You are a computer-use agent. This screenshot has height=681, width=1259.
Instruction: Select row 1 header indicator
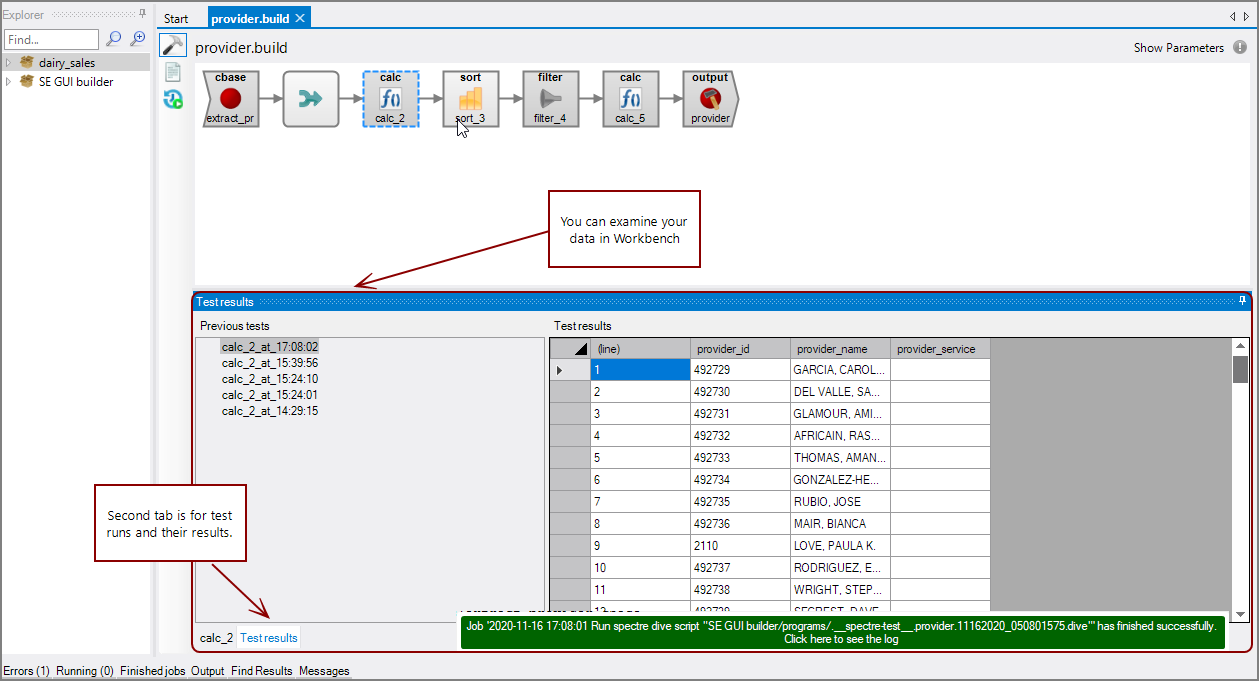(x=570, y=369)
